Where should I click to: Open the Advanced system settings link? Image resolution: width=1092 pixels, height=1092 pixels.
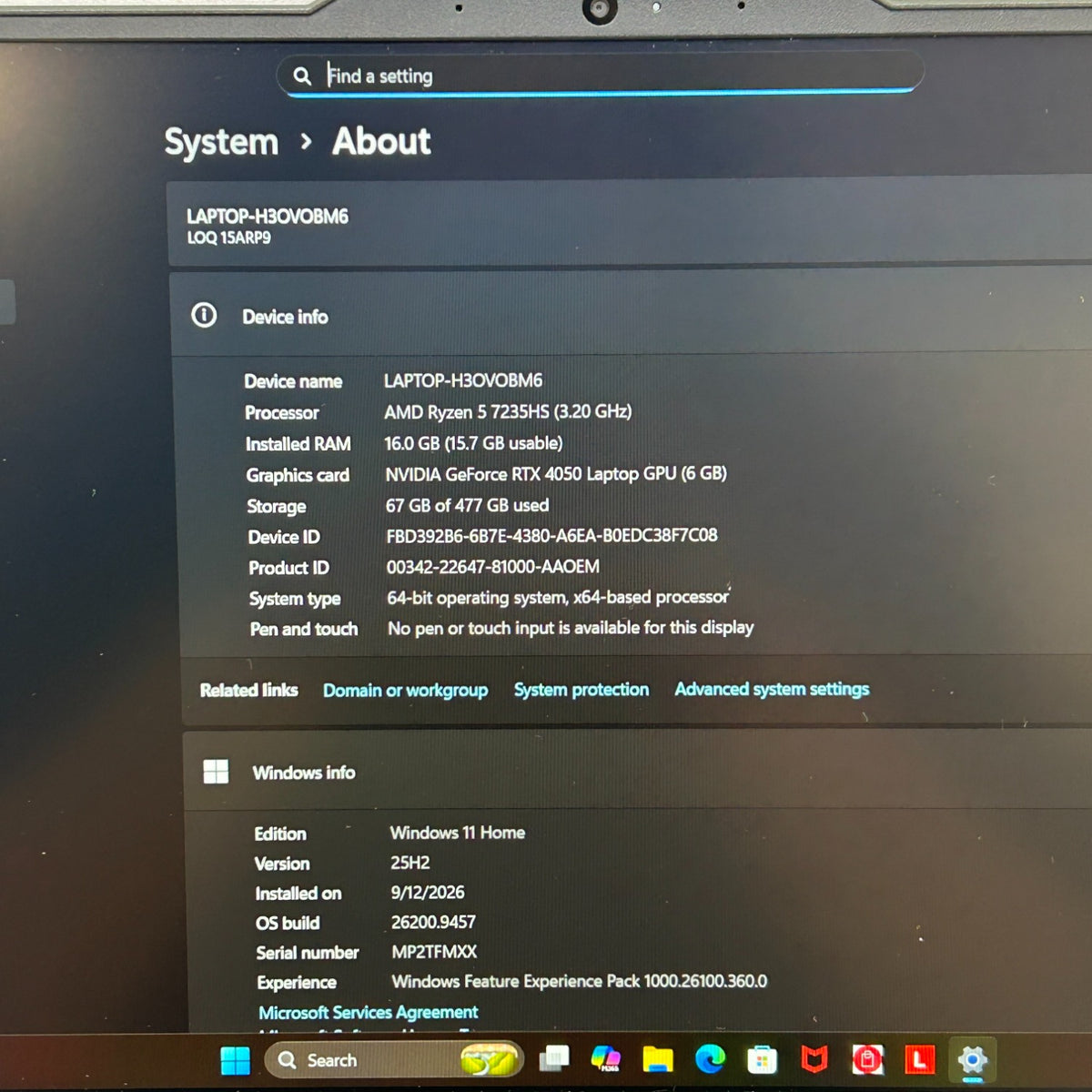pyautogui.click(x=772, y=689)
